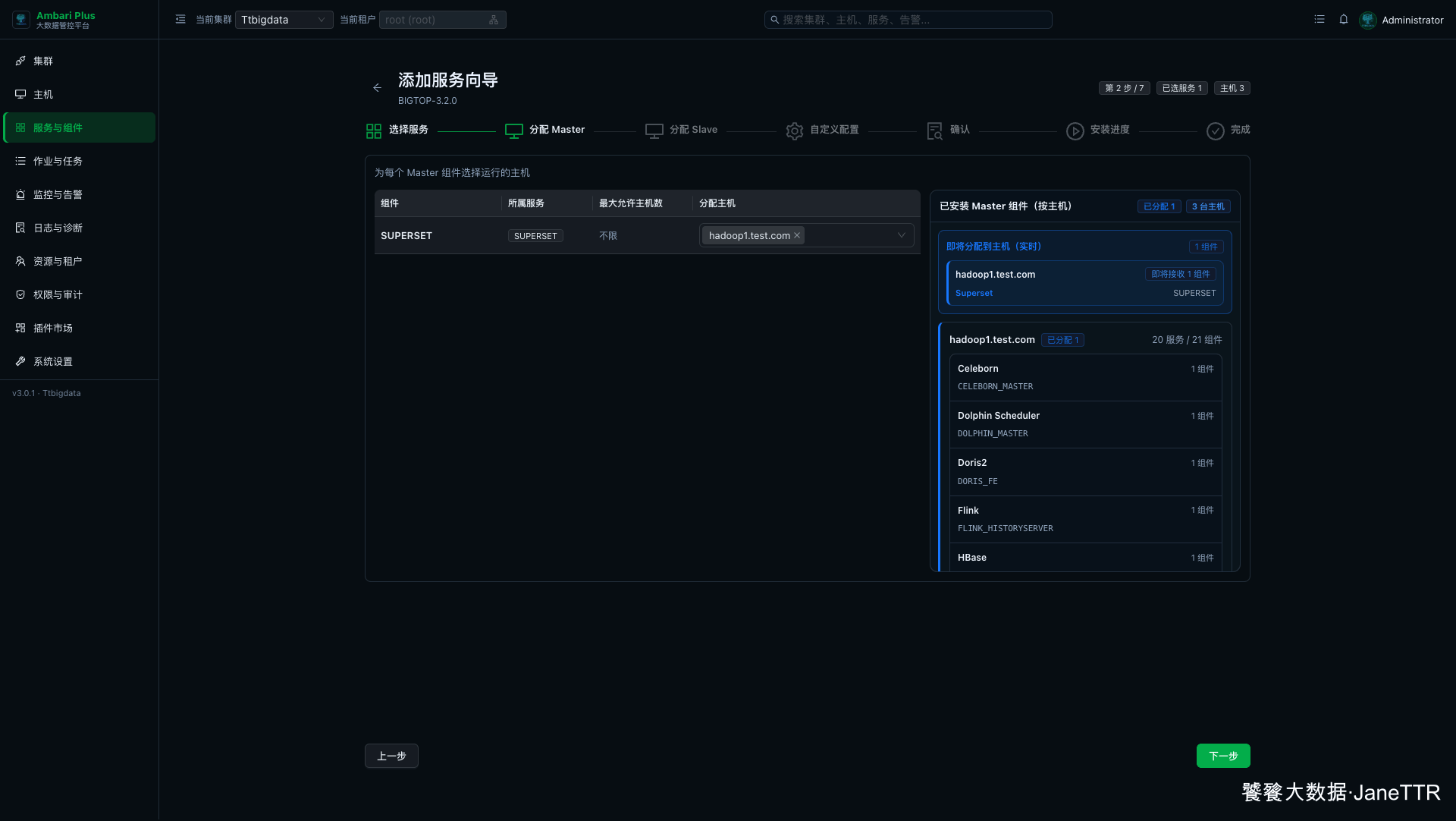Click the global search field

click(908, 20)
